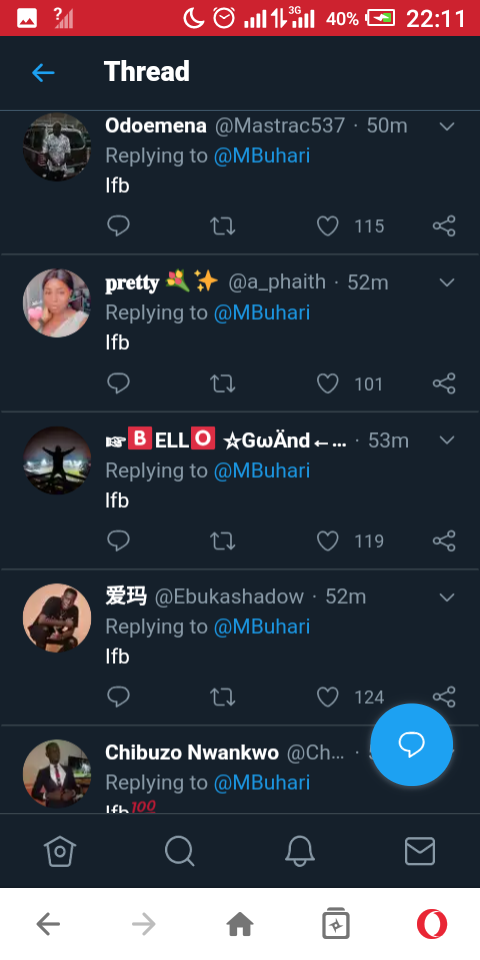Screen dimensions: 480x960
Task: Expand options chevron on Odoemena's tweet
Action: coord(448,127)
